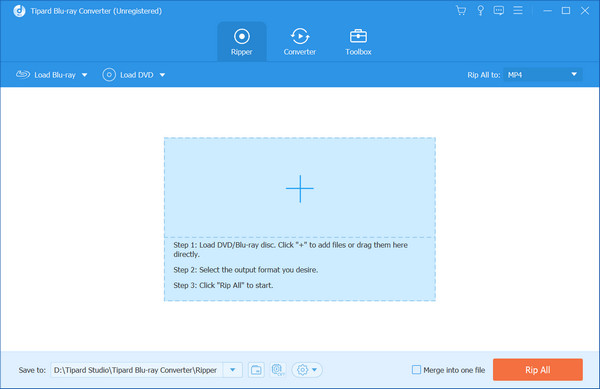Expand the Load DVD dropdown arrow
Screen dimensions: 600x389
[x=162, y=75]
